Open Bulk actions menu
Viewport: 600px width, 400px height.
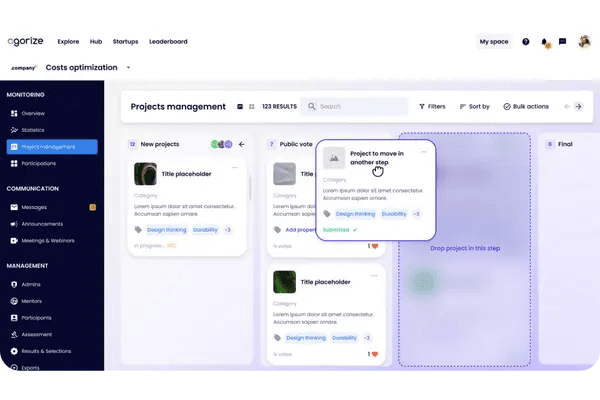coord(526,106)
